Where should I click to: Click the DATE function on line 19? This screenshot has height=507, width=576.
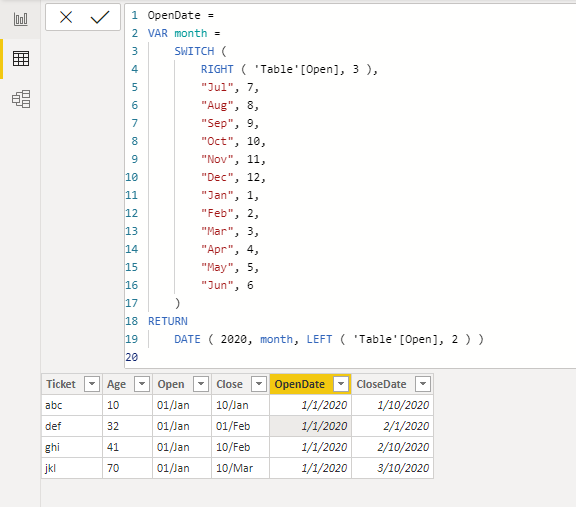coord(187,339)
